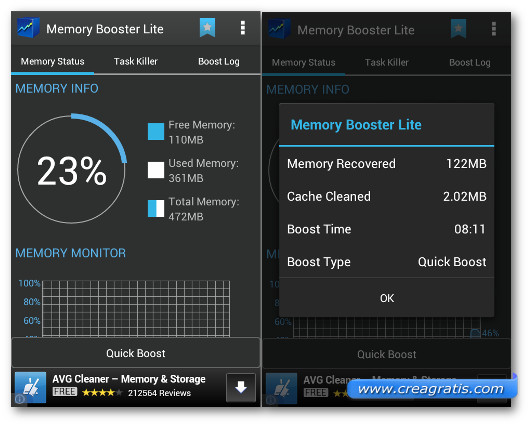Tap the star bookmark icon, left screen
This screenshot has height=426, width=530.
(x=207, y=28)
